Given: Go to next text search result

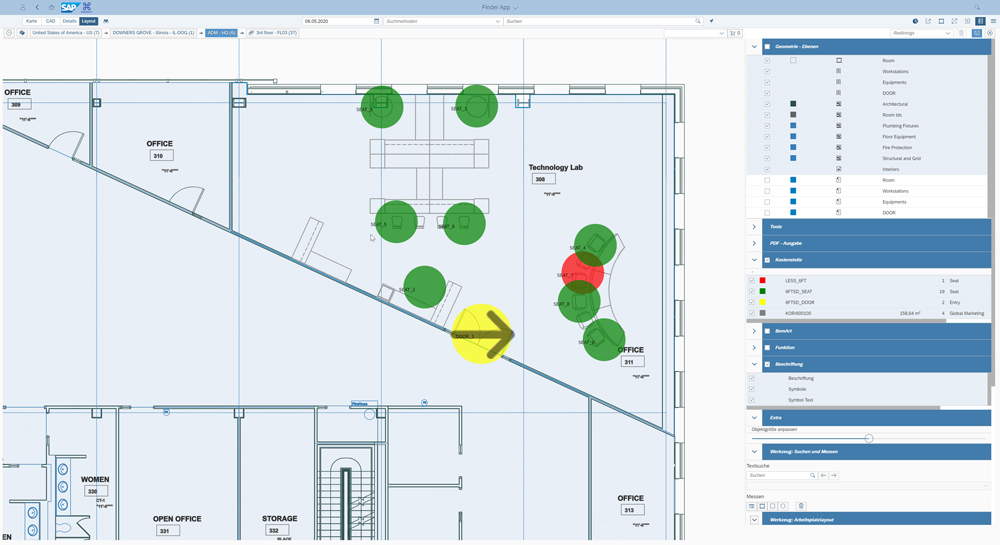Looking at the screenshot, I should (834, 476).
